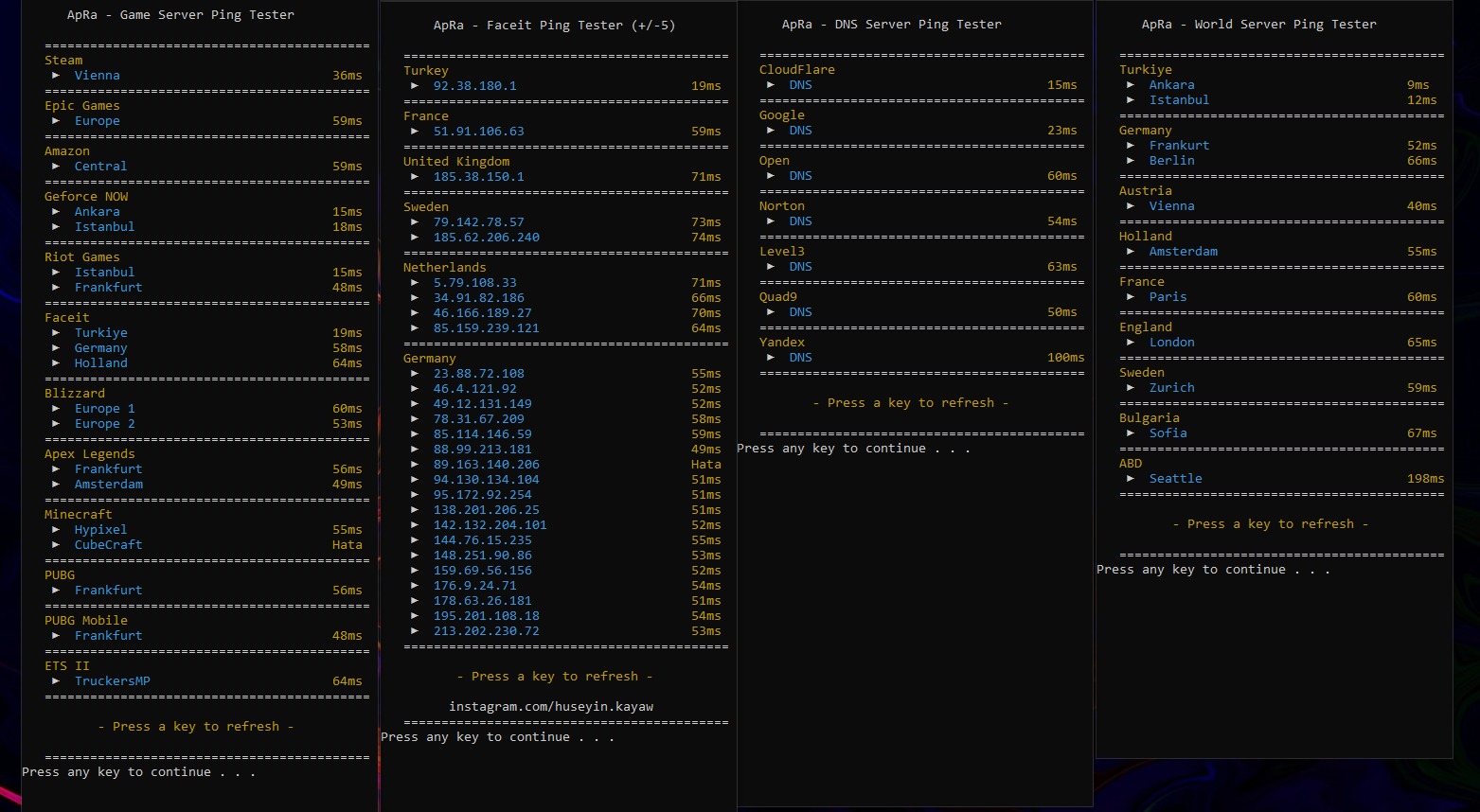
Task: Click Paris under France
Action: pos(1168,297)
